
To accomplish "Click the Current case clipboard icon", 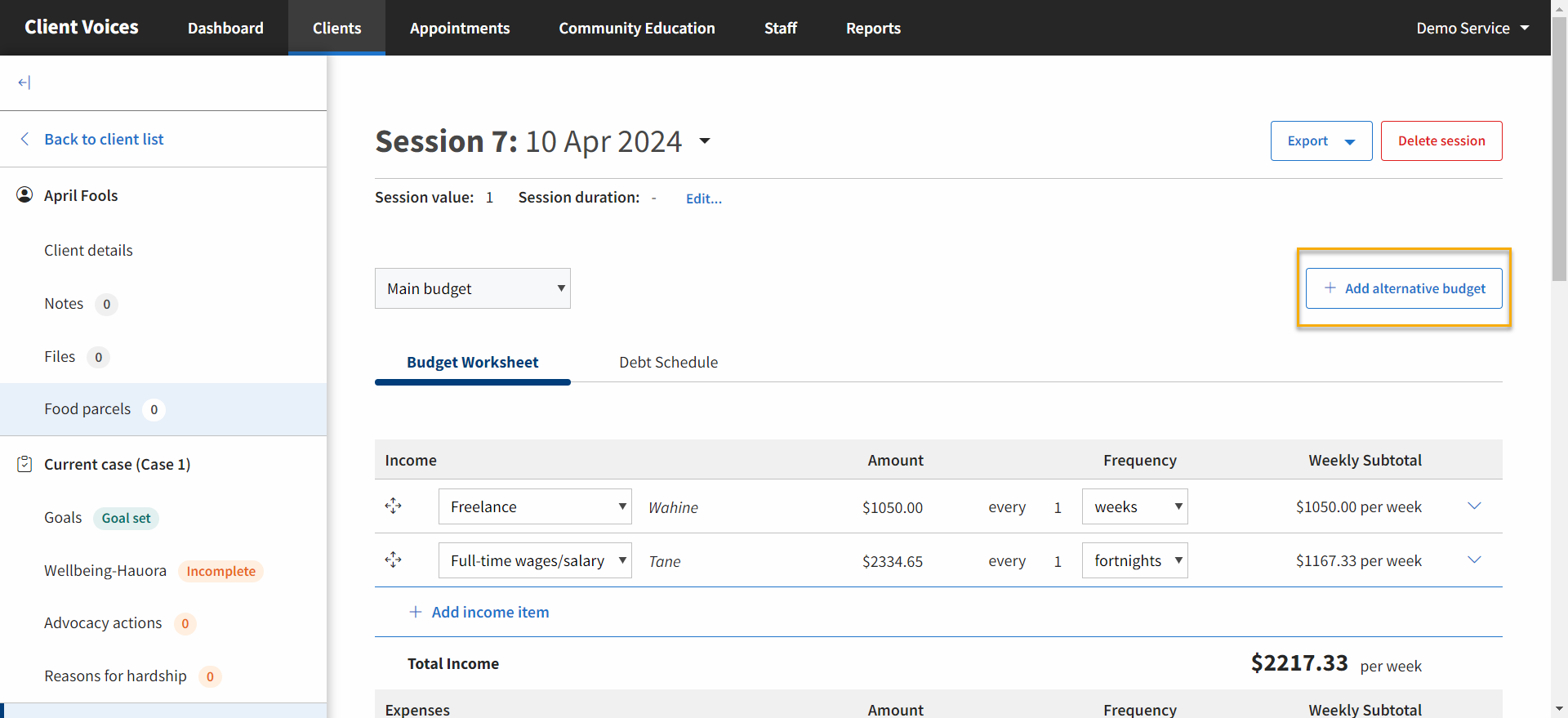I will point(25,464).
